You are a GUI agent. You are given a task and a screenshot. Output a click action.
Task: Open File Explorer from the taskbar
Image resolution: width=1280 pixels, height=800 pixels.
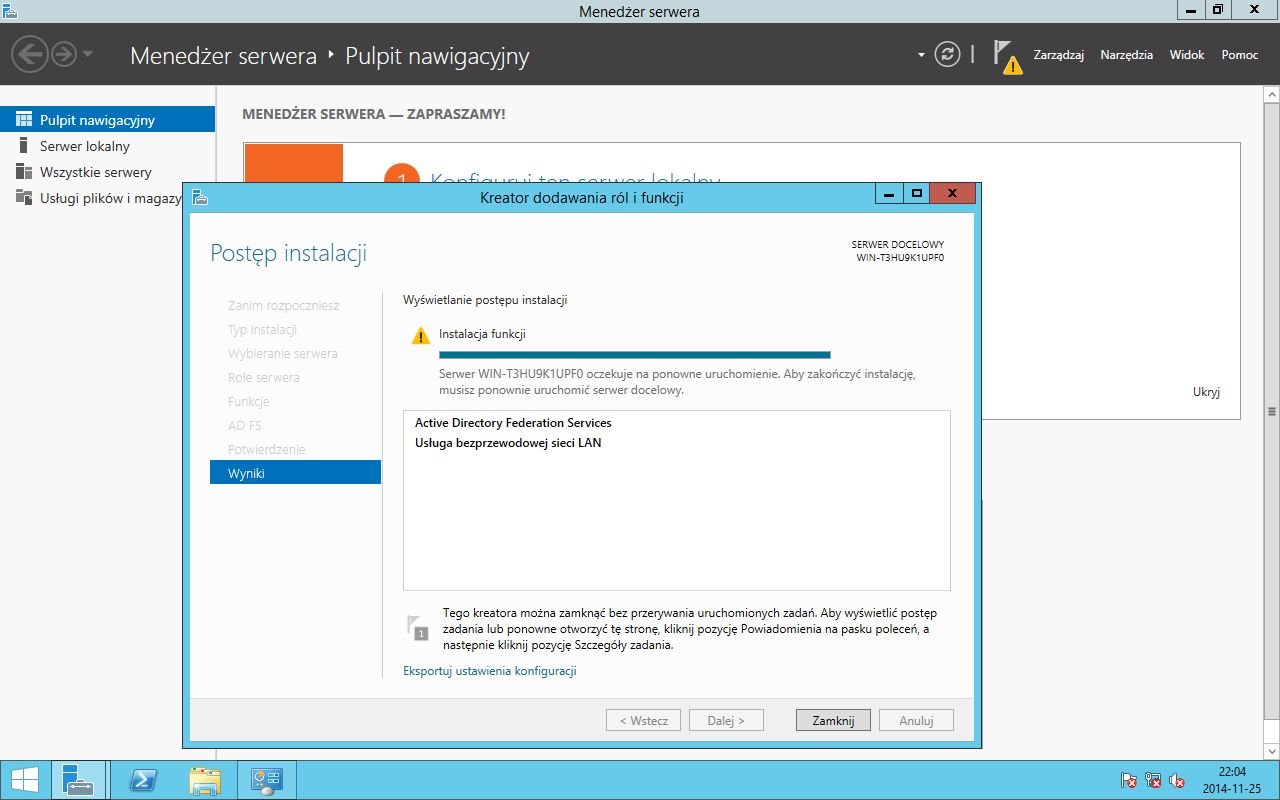205,780
